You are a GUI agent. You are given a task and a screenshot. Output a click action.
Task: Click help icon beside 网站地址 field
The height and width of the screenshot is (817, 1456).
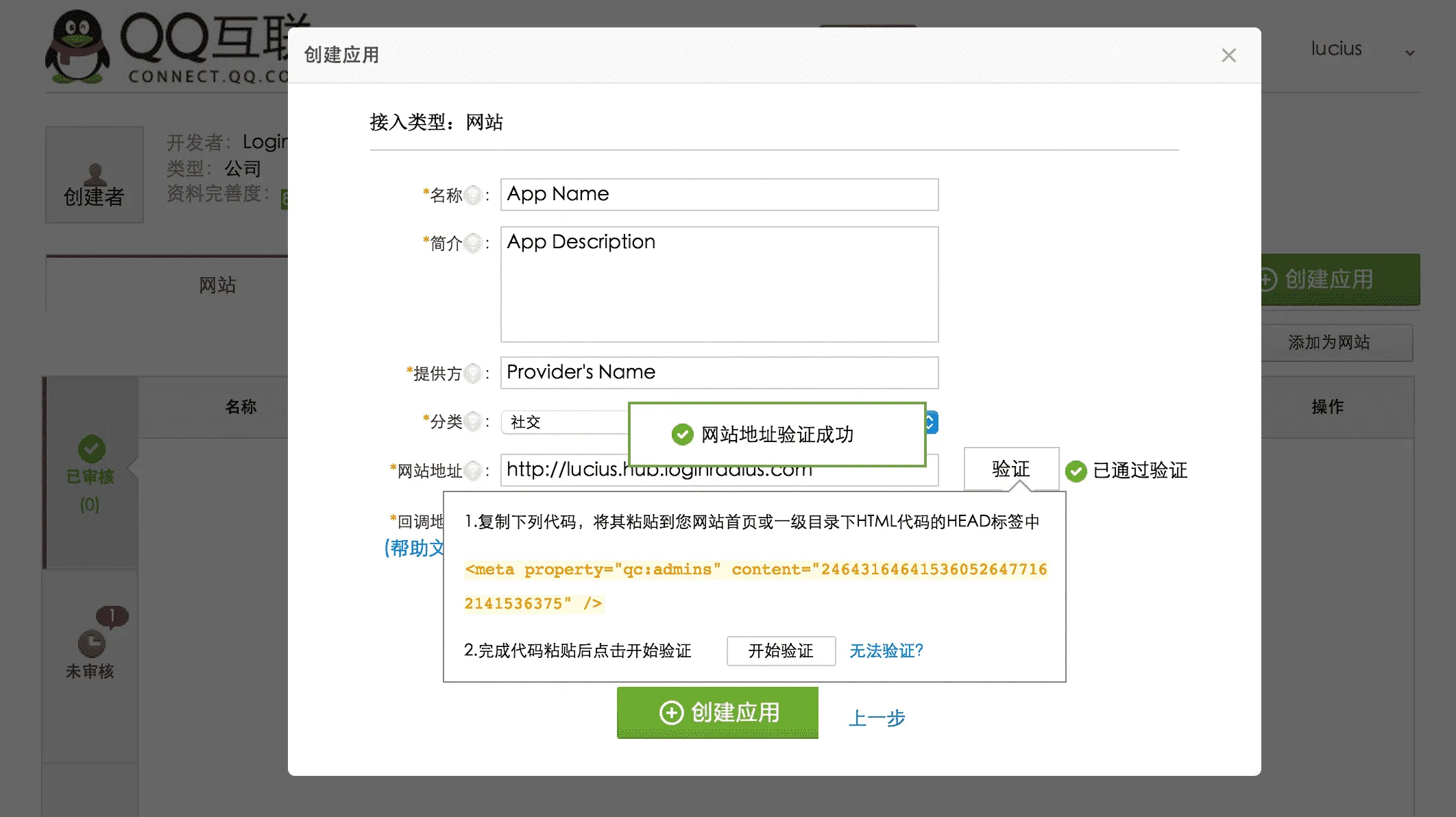click(x=474, y=470)
